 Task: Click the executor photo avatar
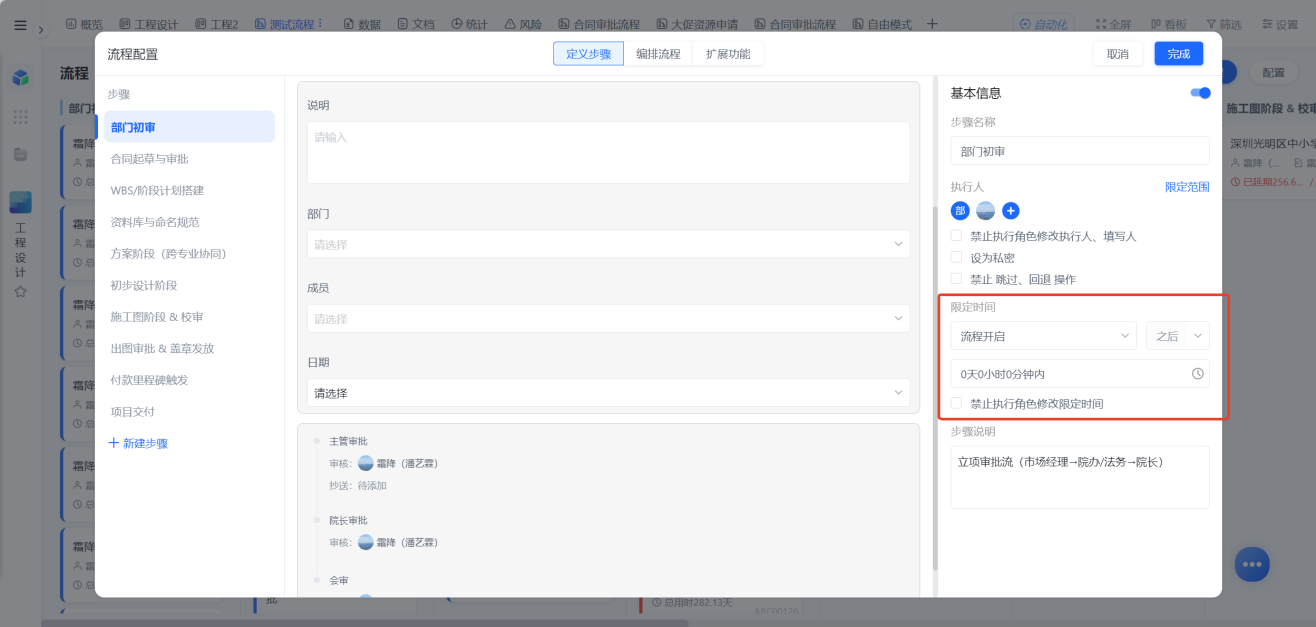(x=985, y=210)
